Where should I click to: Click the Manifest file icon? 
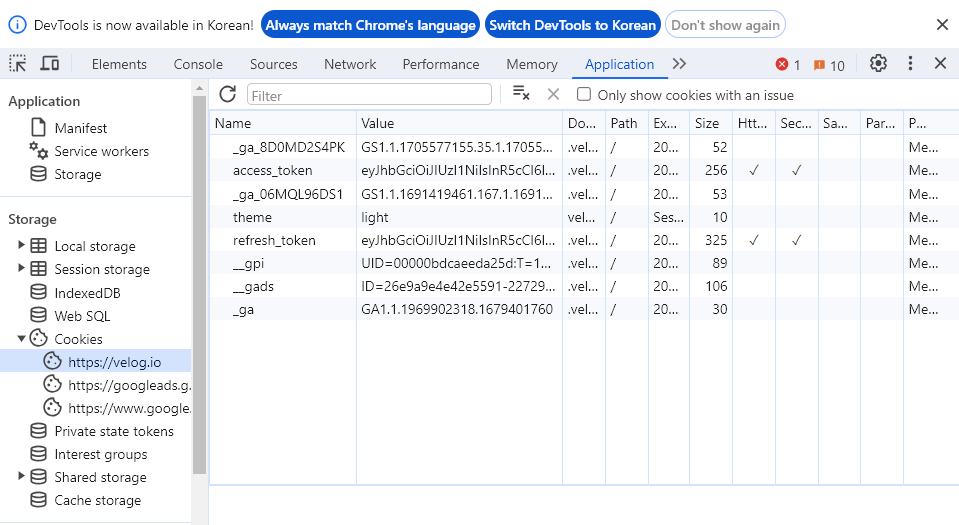click(39, 127)
